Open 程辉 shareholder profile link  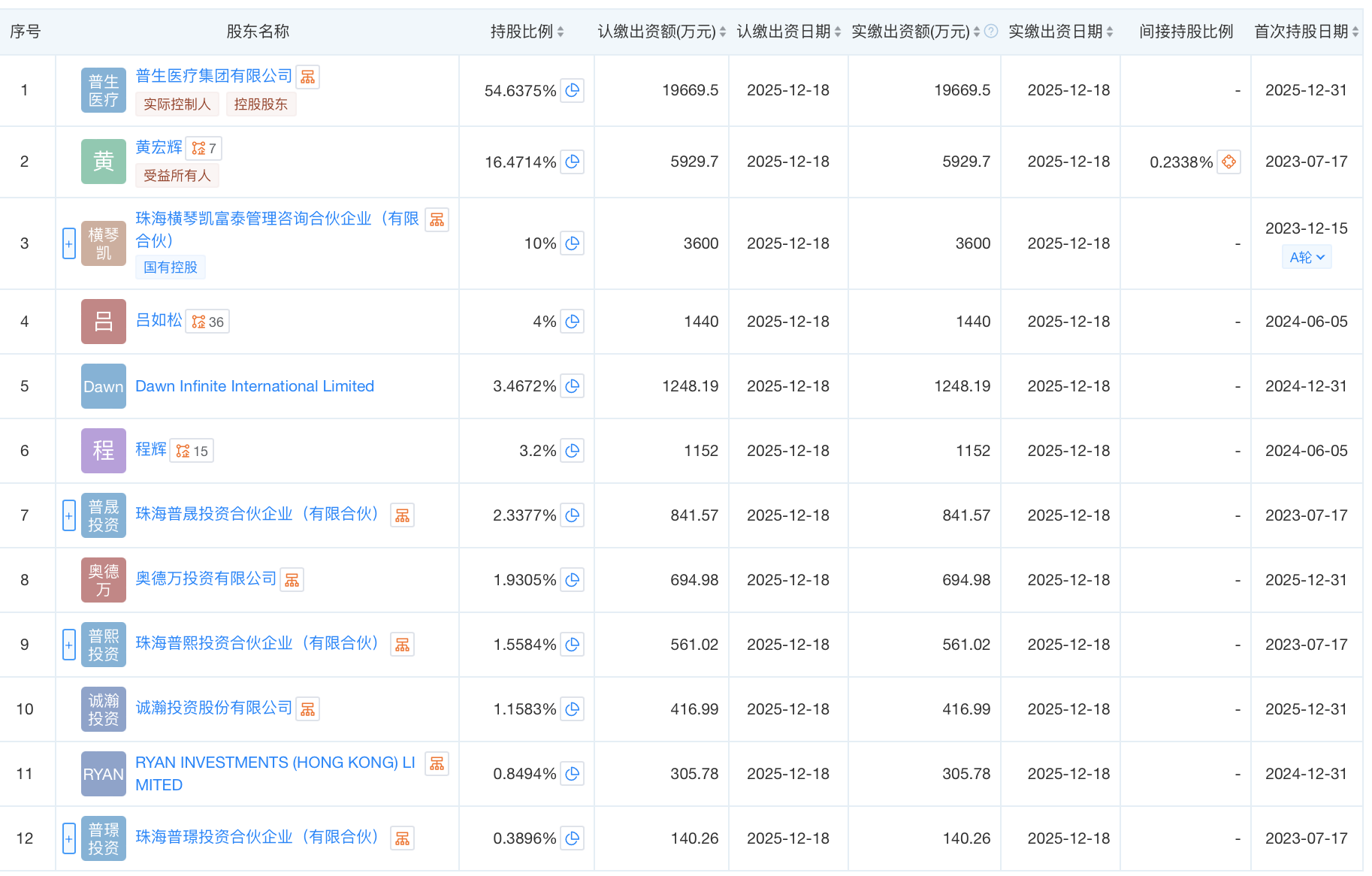point(151,449)
